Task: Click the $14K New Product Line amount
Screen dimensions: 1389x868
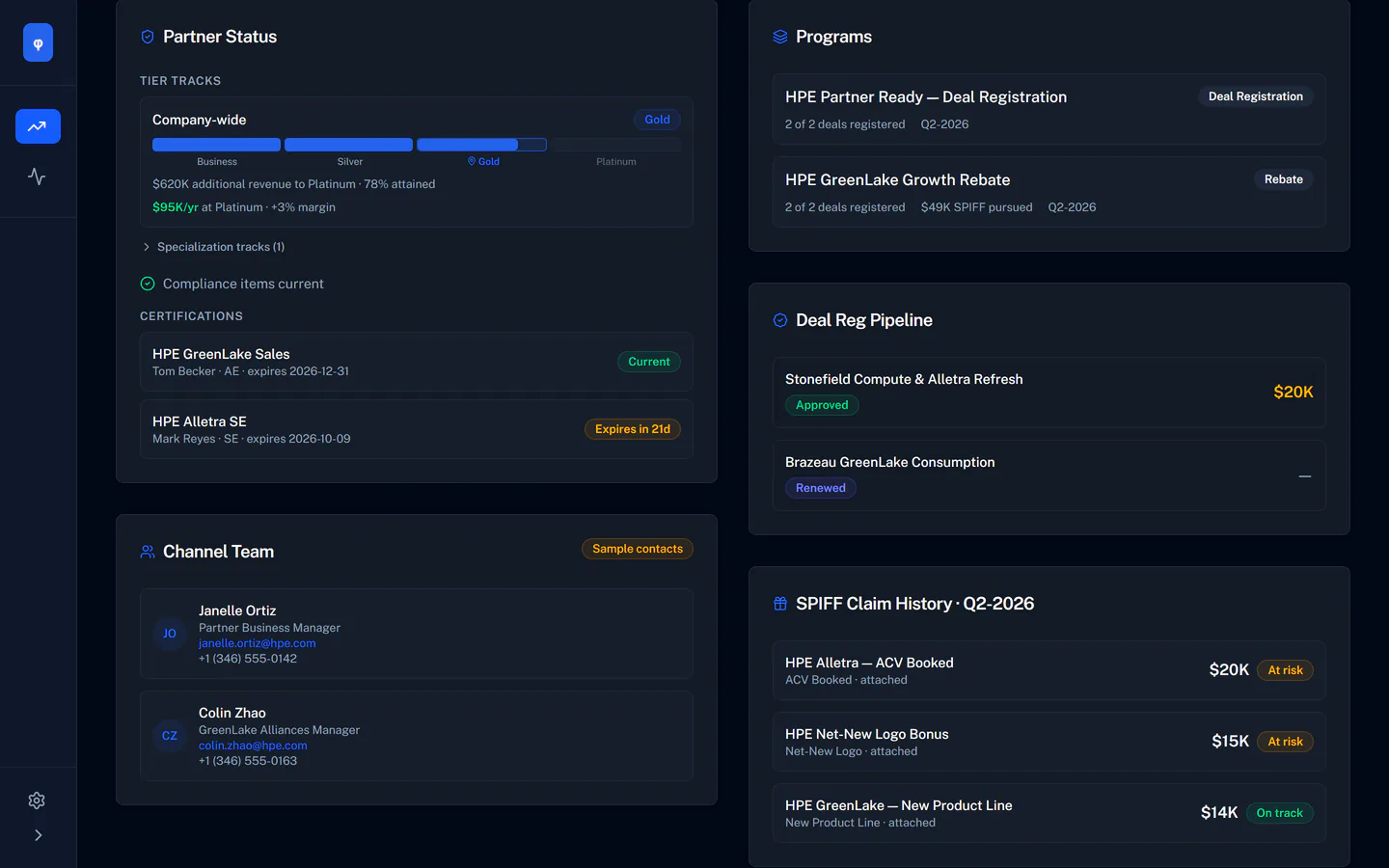Action: tap(1219, 812)
